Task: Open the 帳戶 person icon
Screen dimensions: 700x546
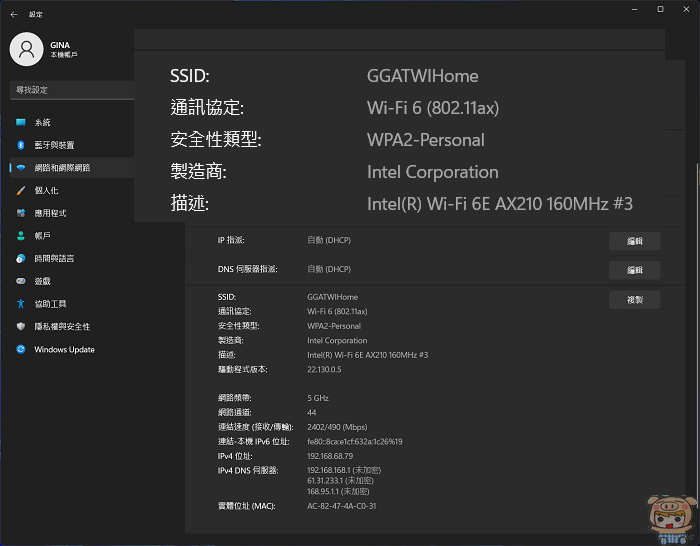Action: click(x=20, y=236)
